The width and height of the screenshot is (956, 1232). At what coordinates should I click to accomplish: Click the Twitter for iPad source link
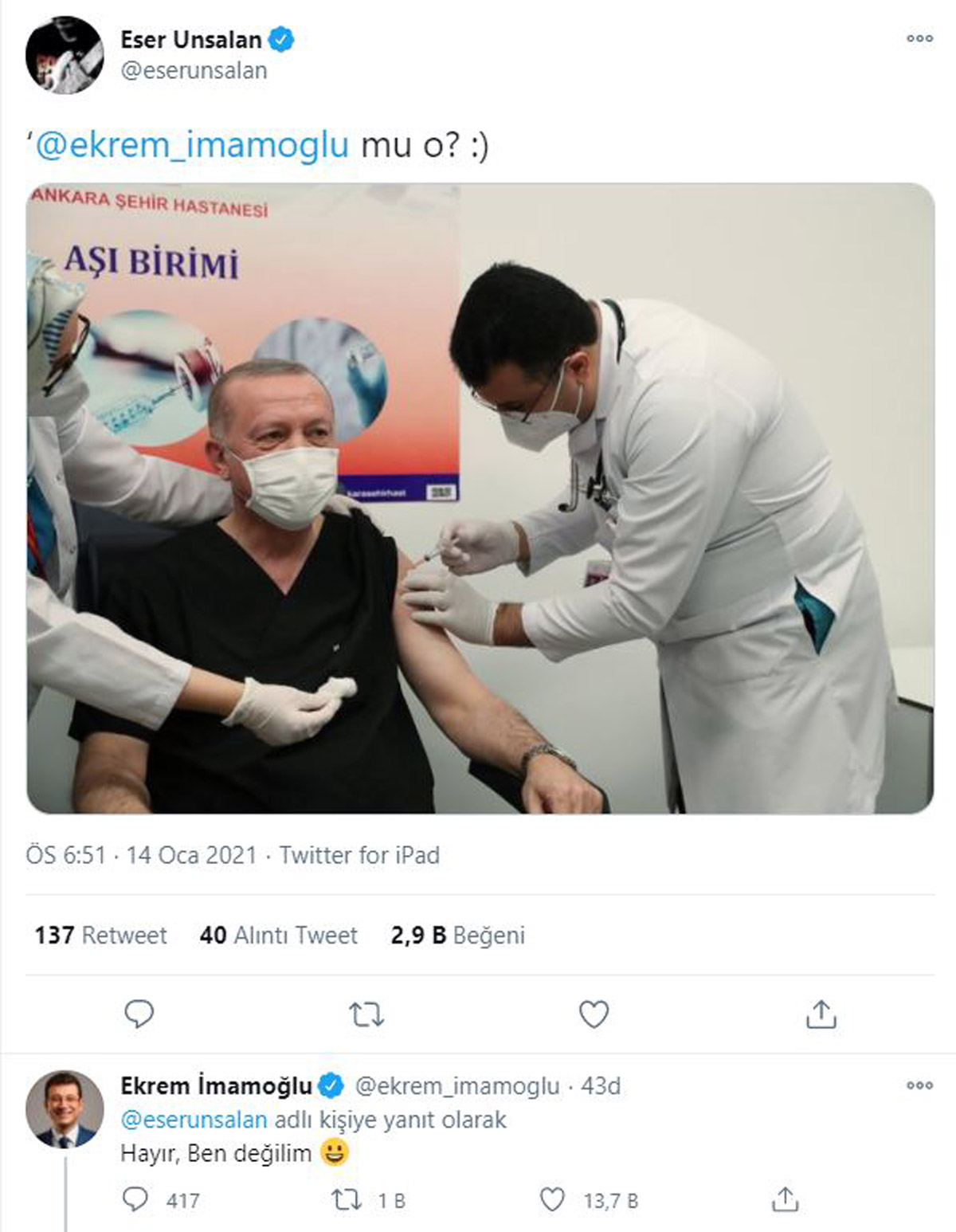click(x=359, y=855)
